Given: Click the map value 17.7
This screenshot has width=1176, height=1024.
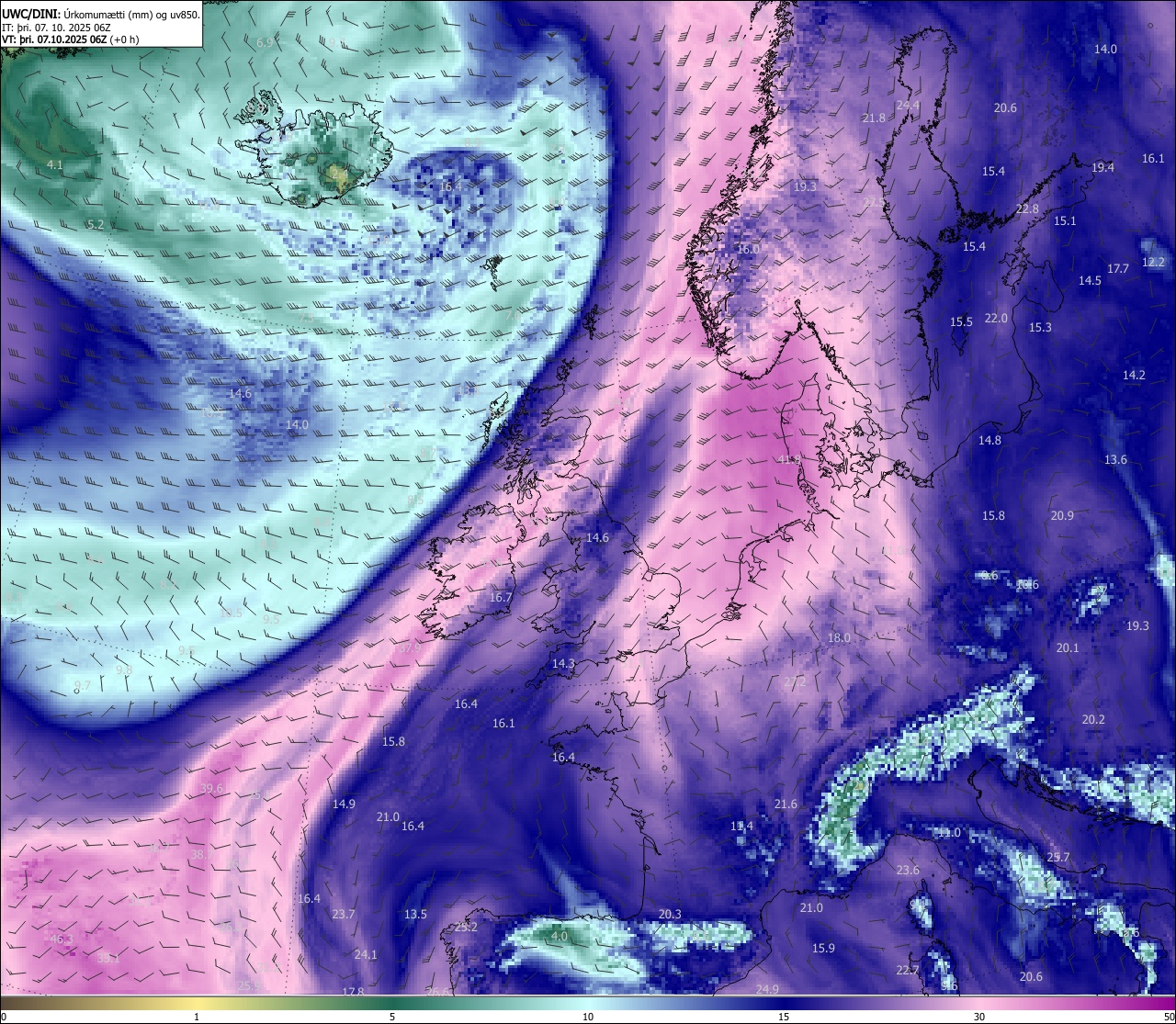Looking at the screenshot, I should click(1117, 268).
